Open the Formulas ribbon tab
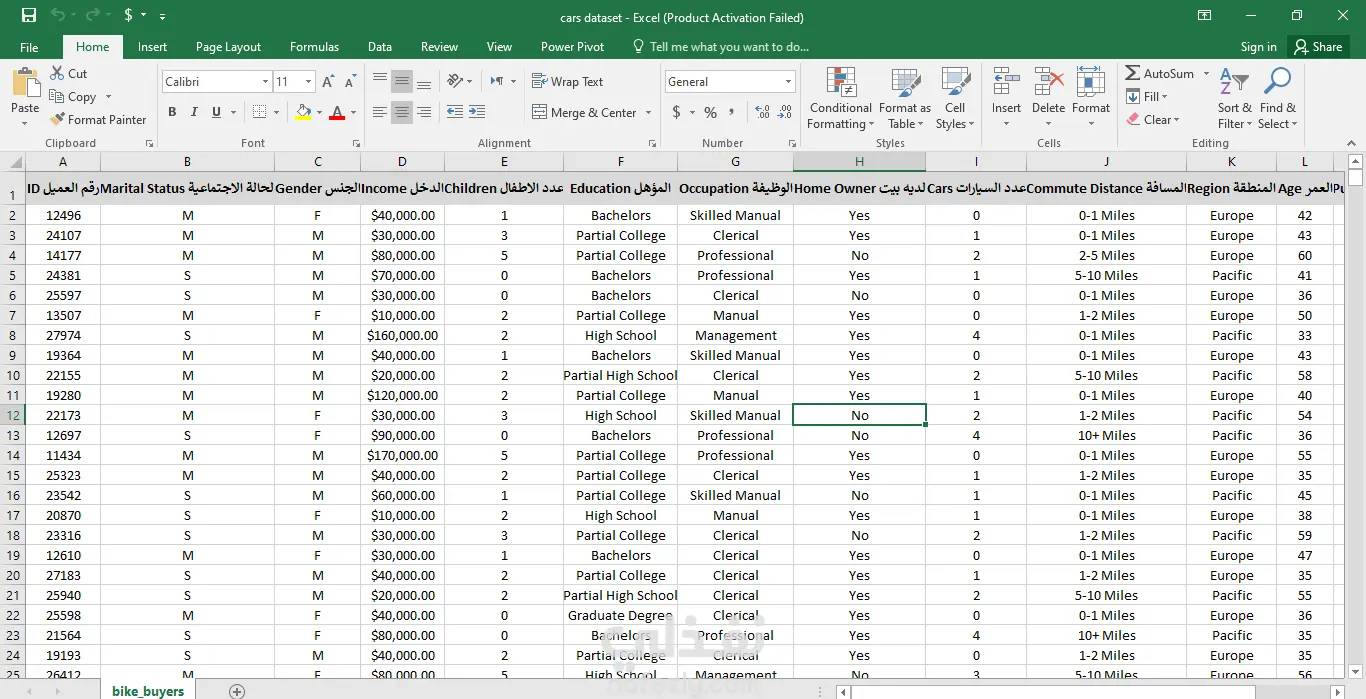The width and height of the screenshot is (1366, 699). click(314, 47)
